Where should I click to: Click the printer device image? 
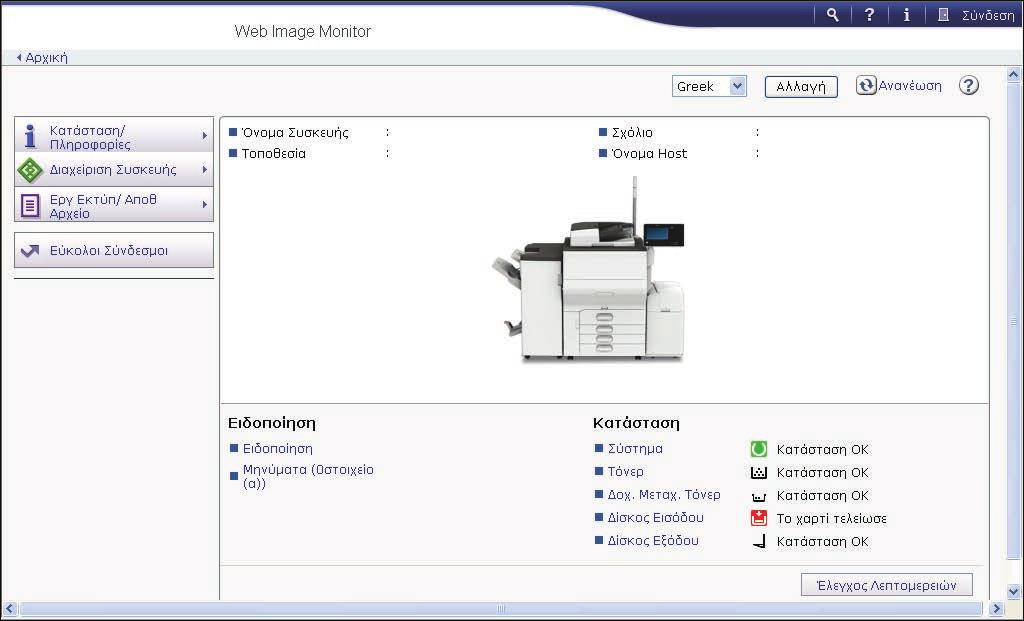coord(588,270)
